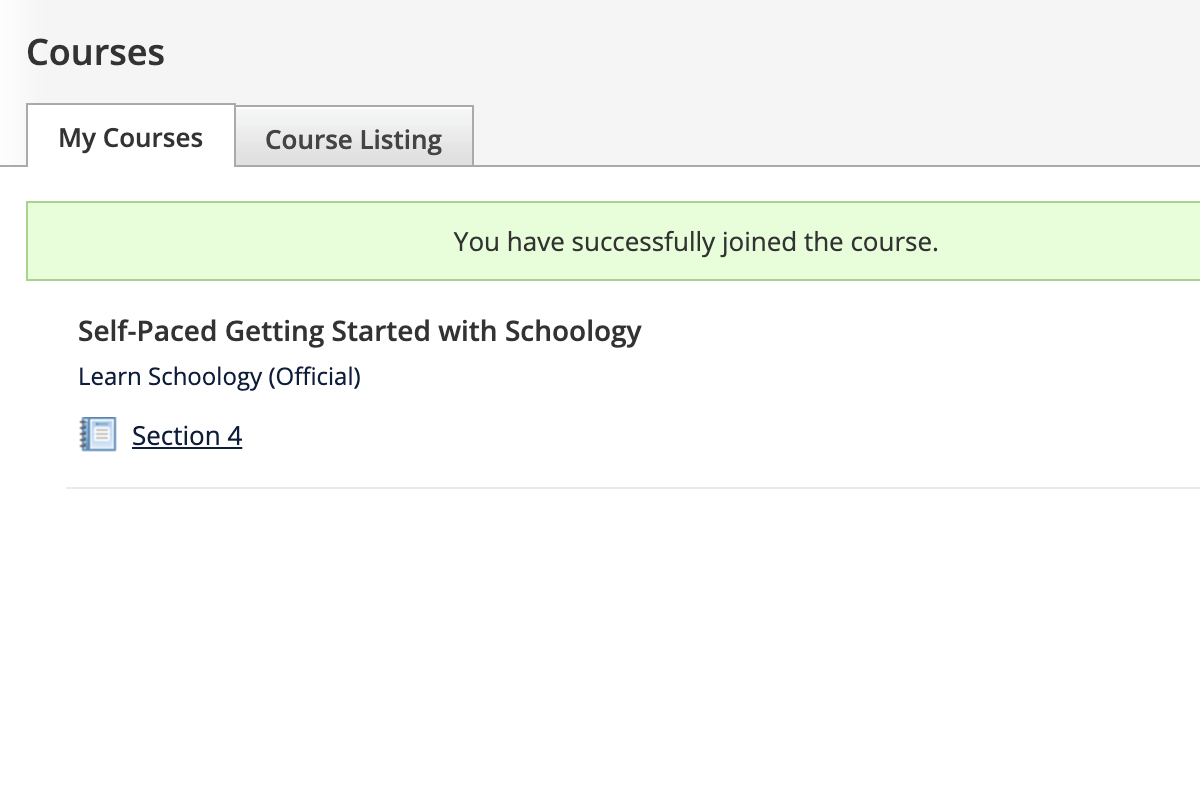Screen dimensions: 1200x811
Task: Click the Courses page heading
Action: pos(96,53)
